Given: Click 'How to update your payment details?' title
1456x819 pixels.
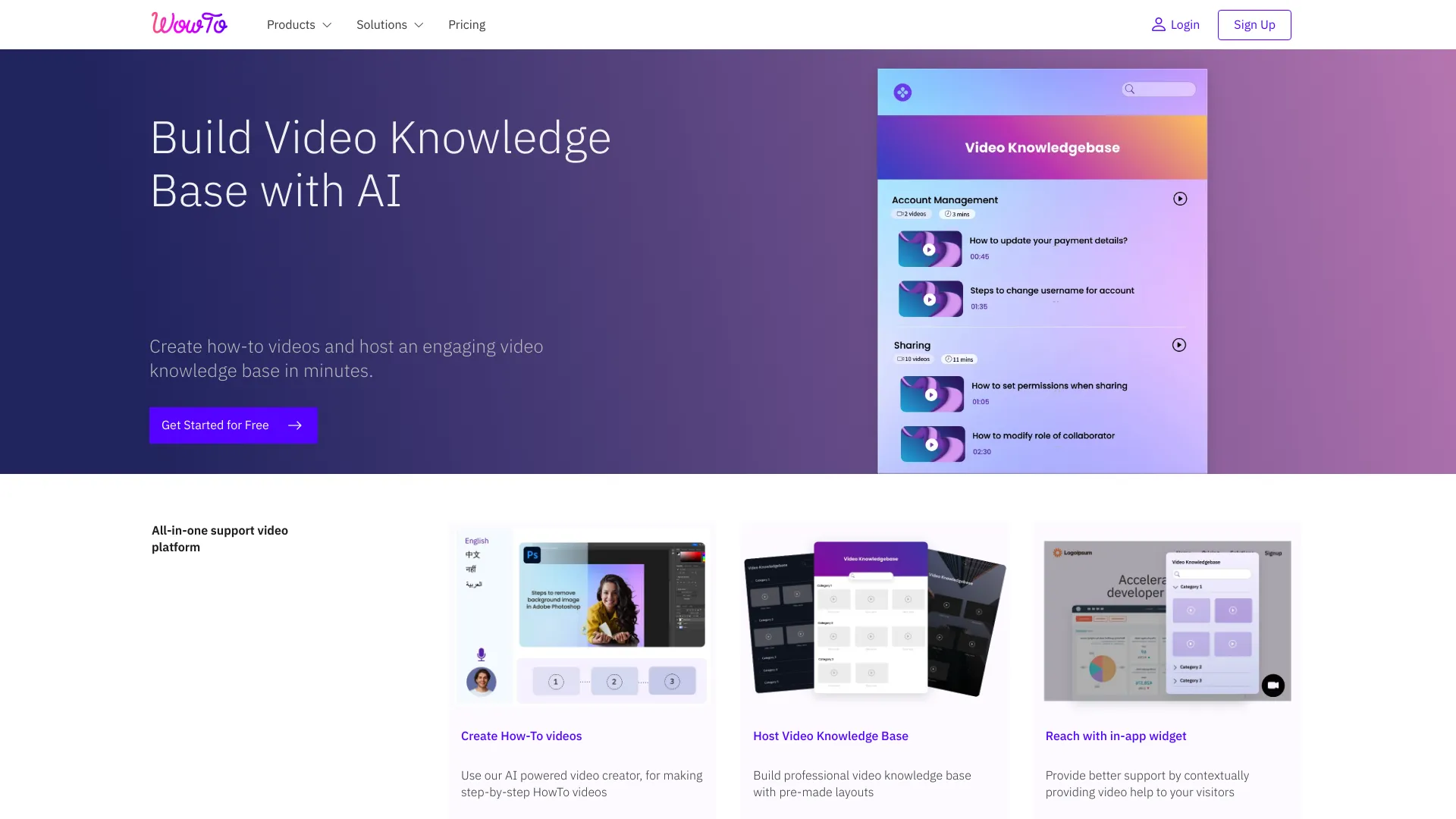Looking at the screenshot, I should [1048, 240].
